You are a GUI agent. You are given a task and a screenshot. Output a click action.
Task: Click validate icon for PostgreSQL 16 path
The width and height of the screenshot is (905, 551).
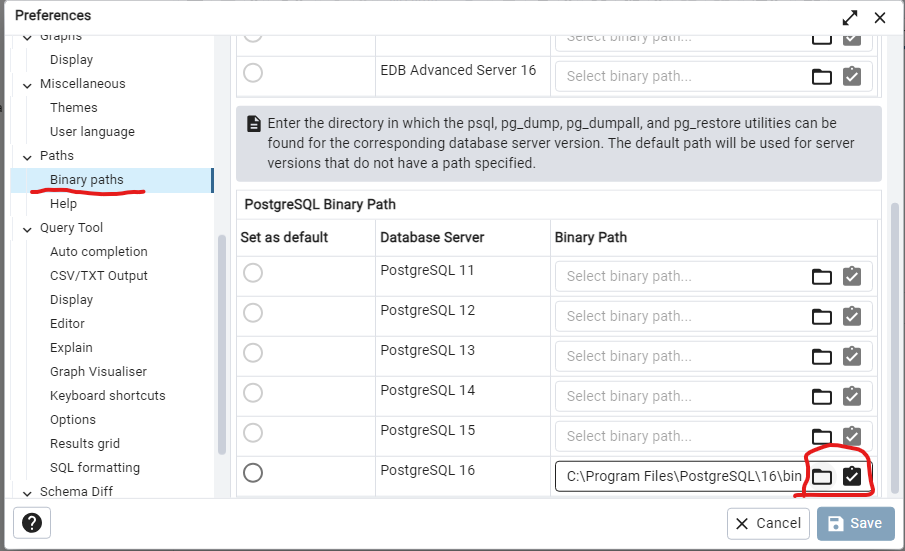pyautogui.click(x=851, y=476)
